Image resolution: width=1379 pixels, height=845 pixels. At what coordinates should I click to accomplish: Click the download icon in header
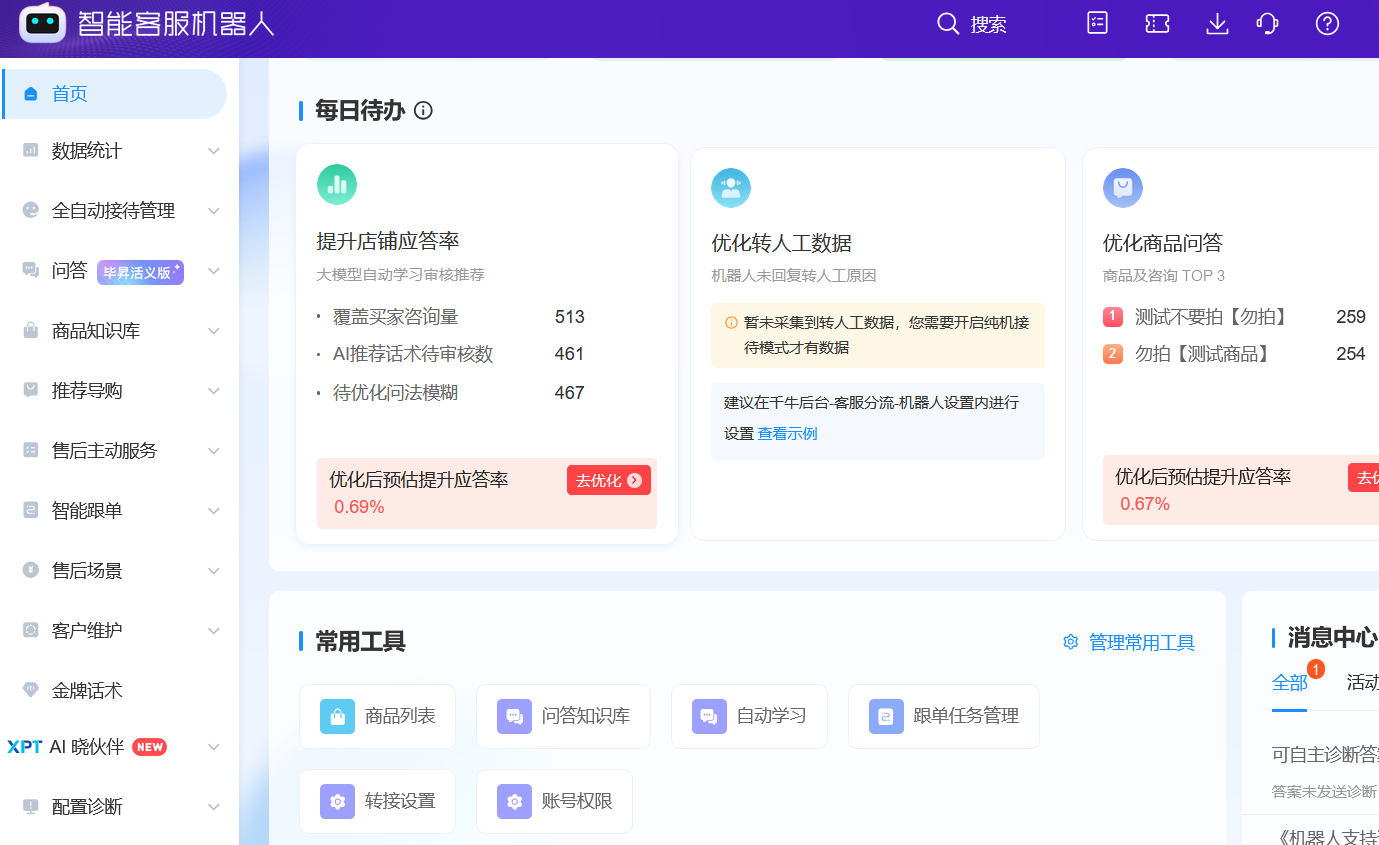coord(1217,24)
